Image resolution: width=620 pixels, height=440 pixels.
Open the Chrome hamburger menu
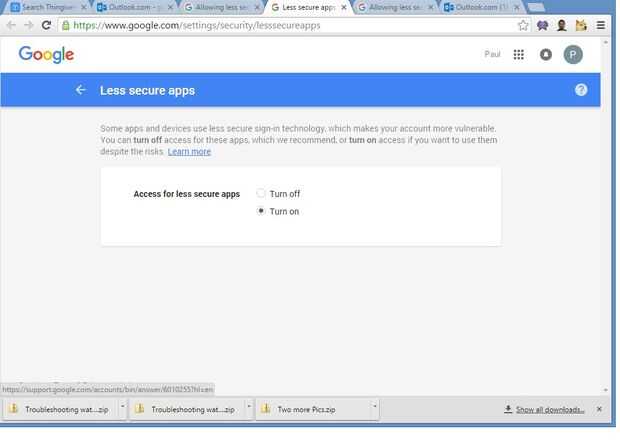(x=601, y=26)
